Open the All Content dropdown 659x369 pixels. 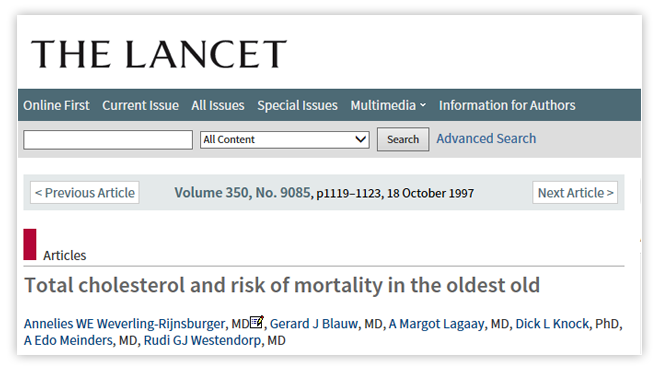pos(285,140)
